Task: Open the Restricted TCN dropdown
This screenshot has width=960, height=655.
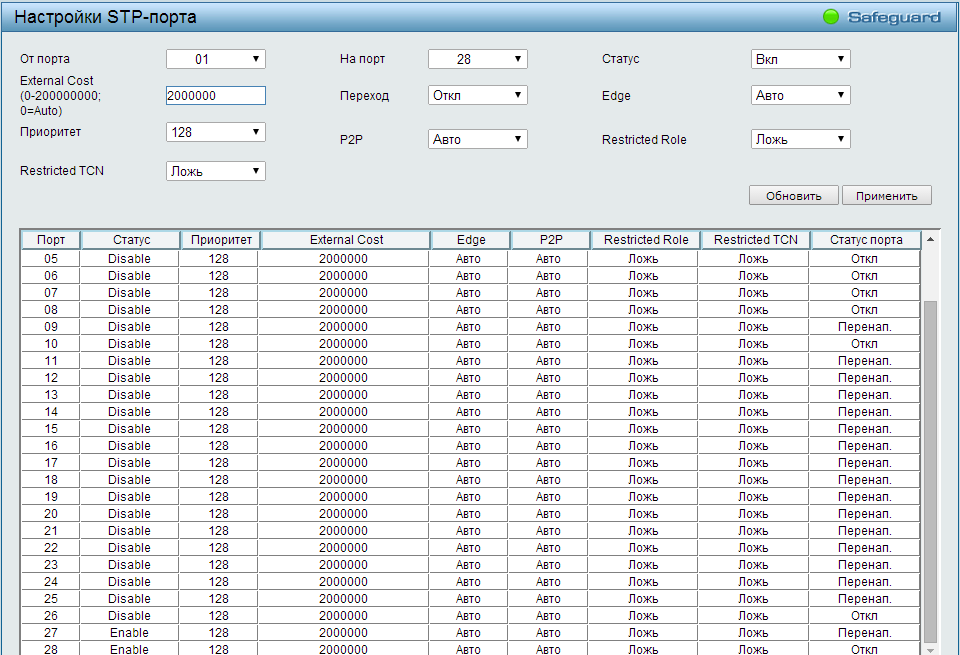Action: [215, 171]
